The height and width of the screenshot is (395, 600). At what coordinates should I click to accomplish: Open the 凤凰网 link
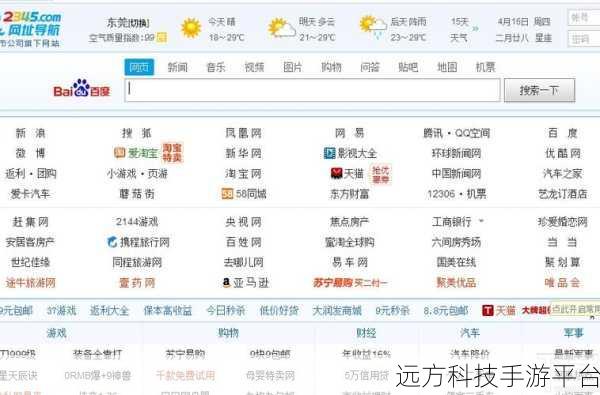(x=244, y=133)
